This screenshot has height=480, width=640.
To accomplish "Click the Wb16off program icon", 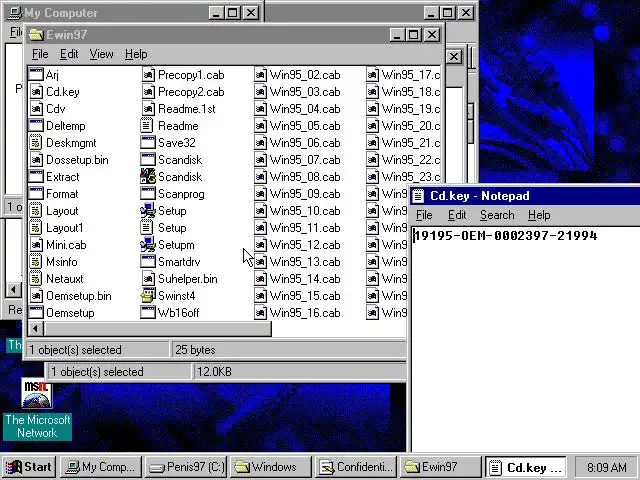I will click(x=147, y=313).
